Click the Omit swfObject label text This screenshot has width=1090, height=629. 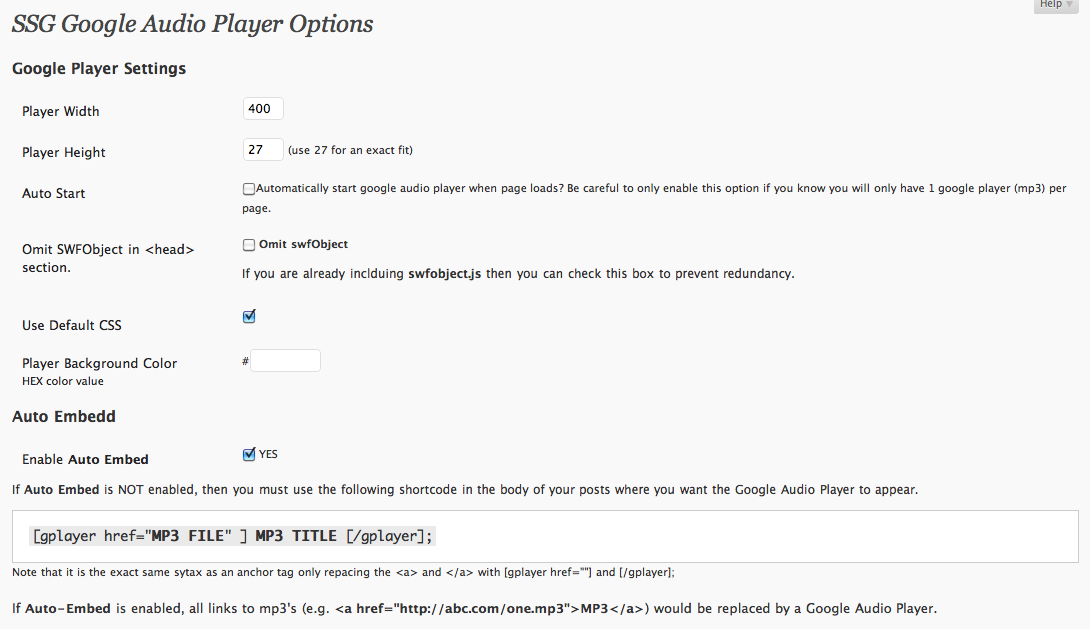pyautogui.click(x=303, y=245)
